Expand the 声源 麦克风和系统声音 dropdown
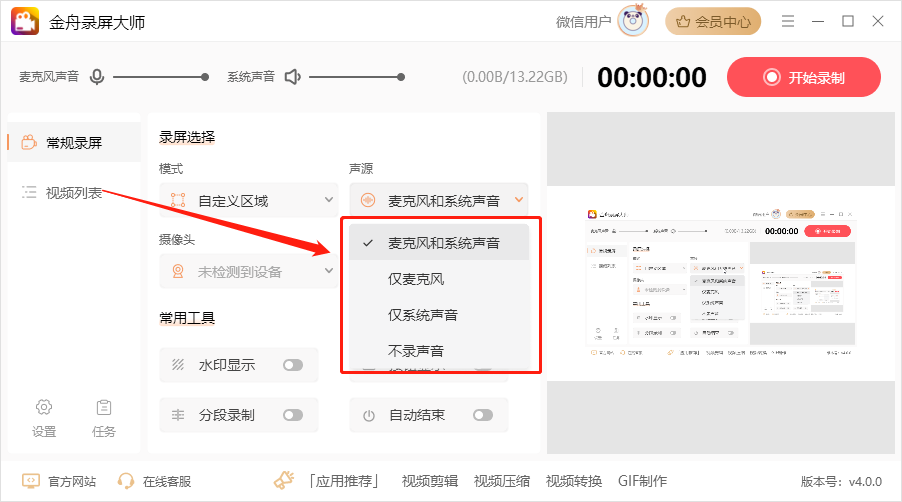The image size is (902, 502). pyautogui.click(x=438, y=200)
